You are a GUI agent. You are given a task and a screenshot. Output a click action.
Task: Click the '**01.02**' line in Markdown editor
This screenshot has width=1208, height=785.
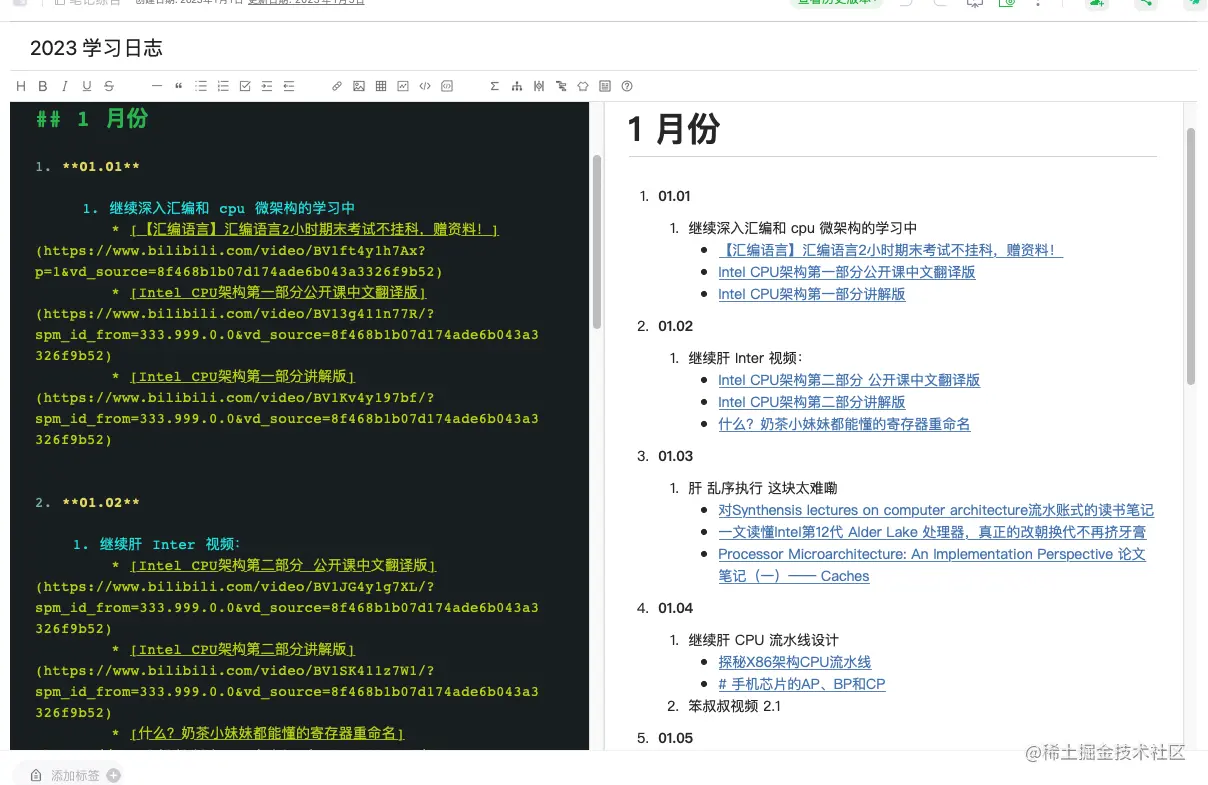pyautogui.click(x=100, y=503)
